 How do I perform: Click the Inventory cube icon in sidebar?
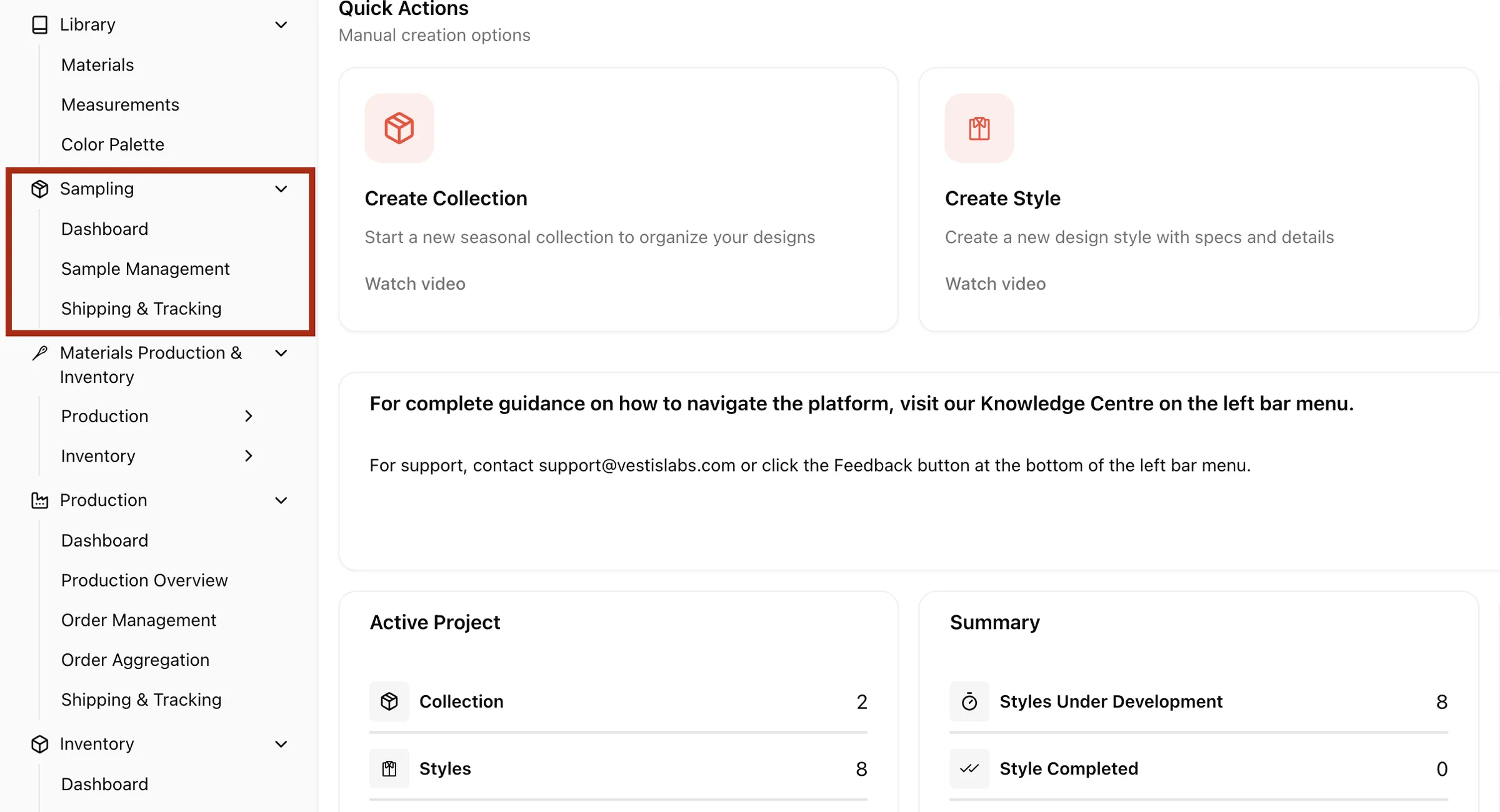[x=40, y=744]
